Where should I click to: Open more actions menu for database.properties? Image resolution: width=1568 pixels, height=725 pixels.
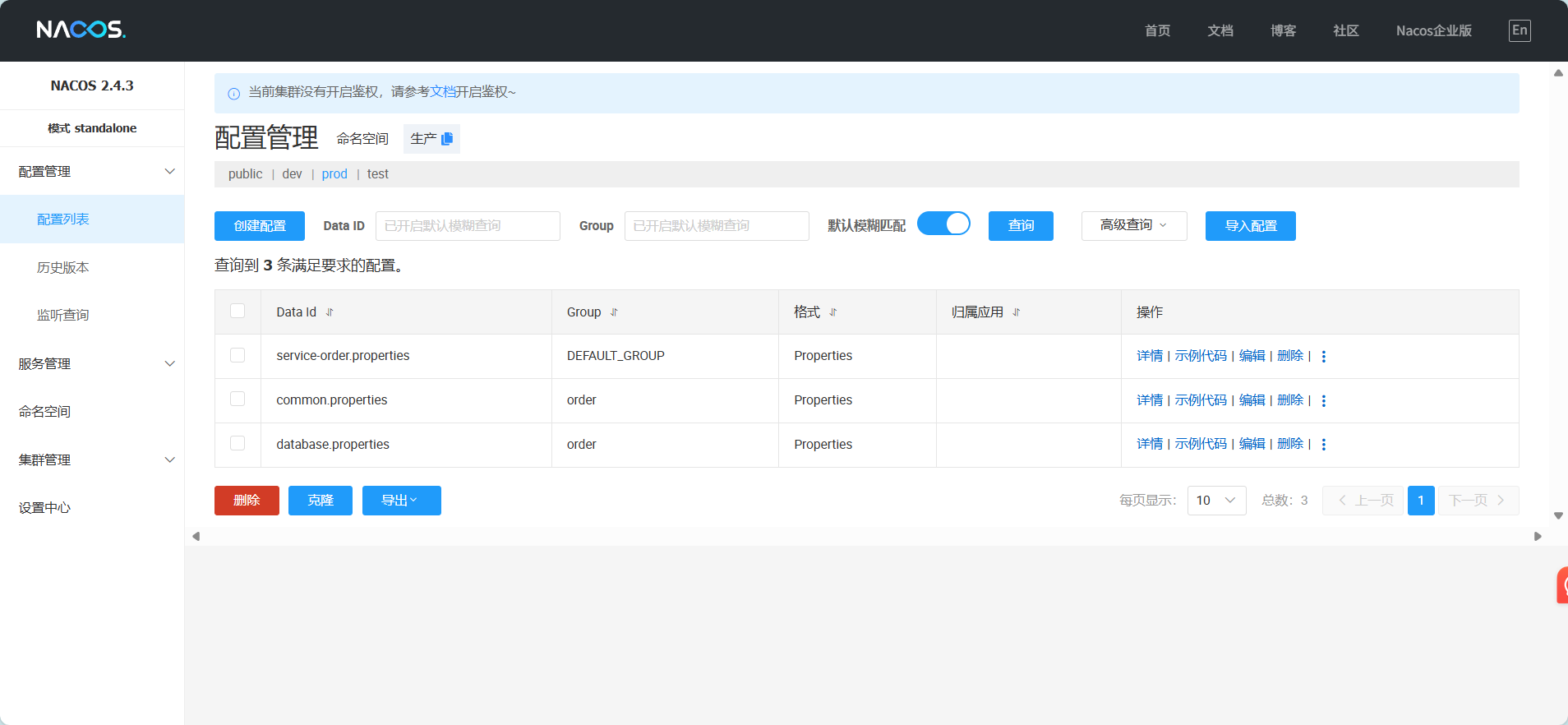pyautogui.click(x=1323, y=445)
